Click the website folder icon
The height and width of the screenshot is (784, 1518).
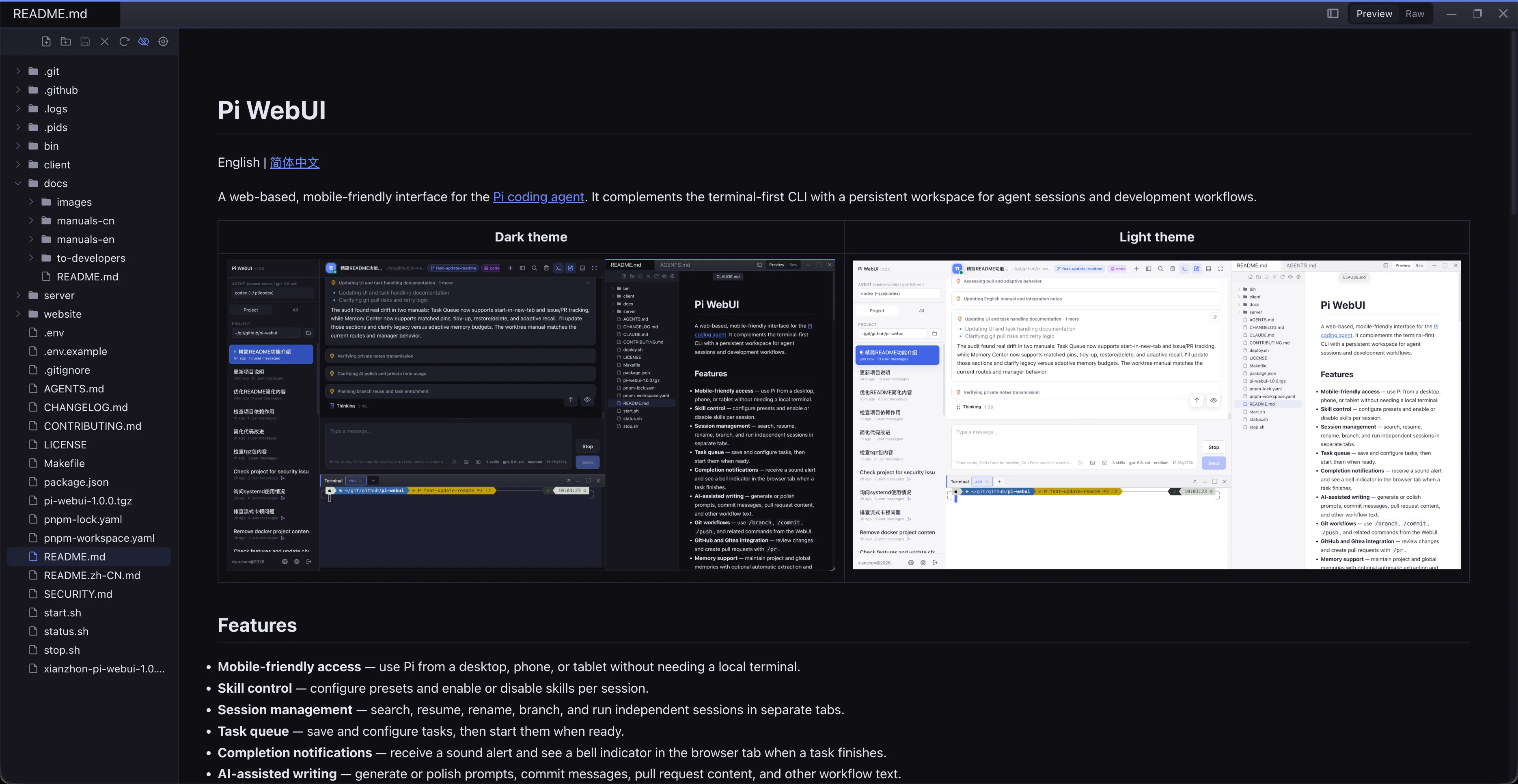click(34, 314)
